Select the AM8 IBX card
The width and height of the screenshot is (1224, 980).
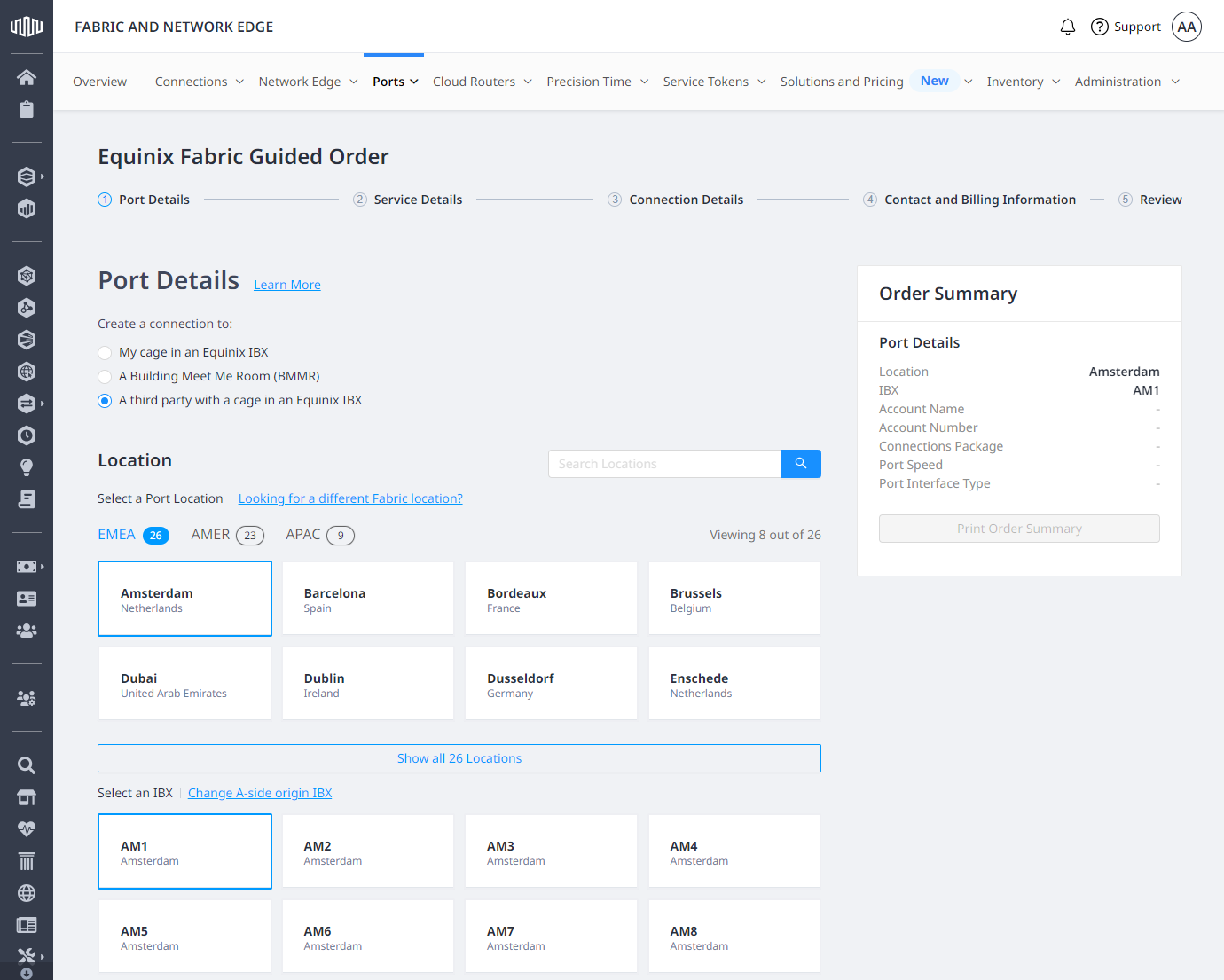click(734, 937)
